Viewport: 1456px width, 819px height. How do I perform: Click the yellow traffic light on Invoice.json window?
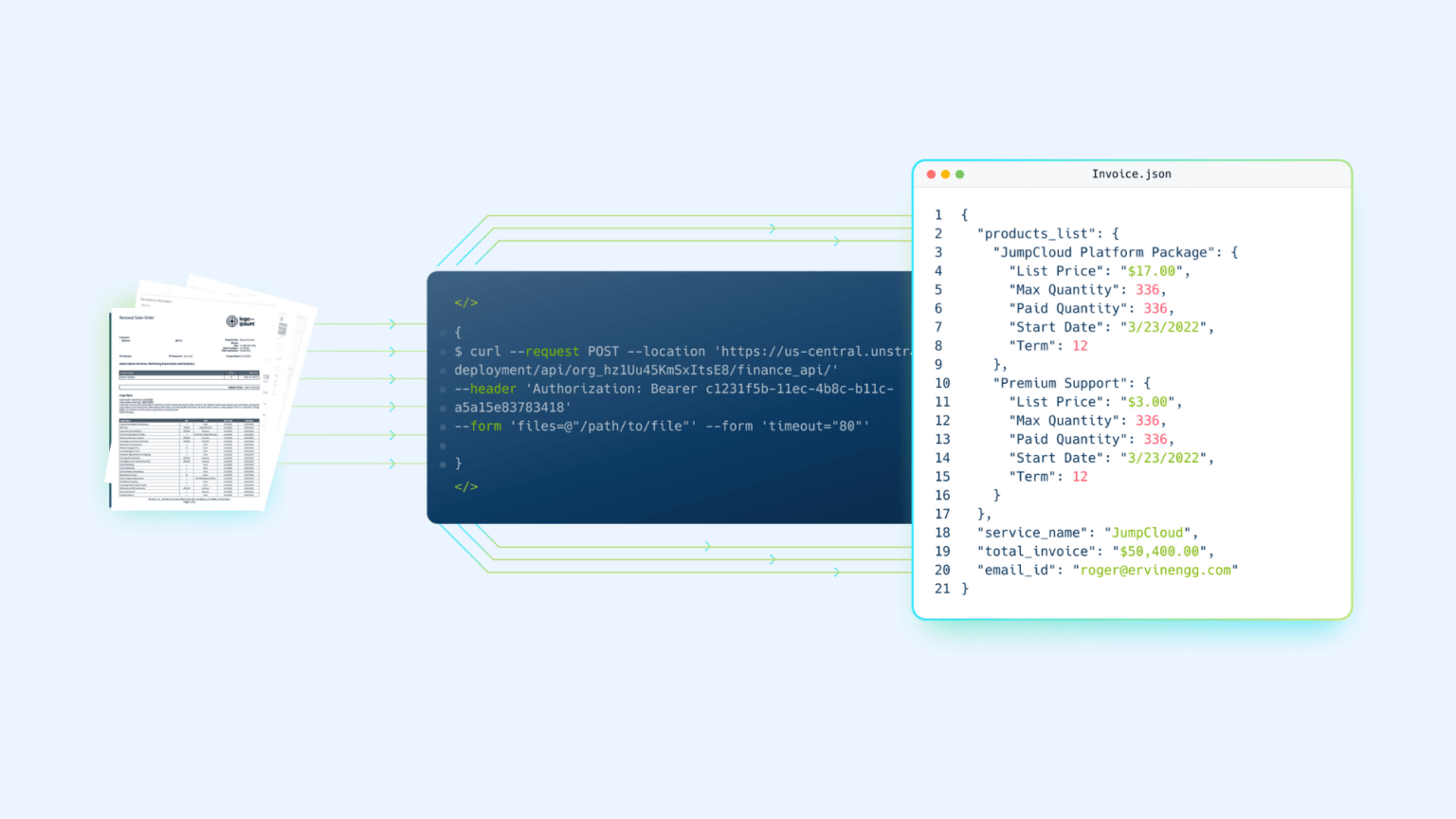coord(945,174)
